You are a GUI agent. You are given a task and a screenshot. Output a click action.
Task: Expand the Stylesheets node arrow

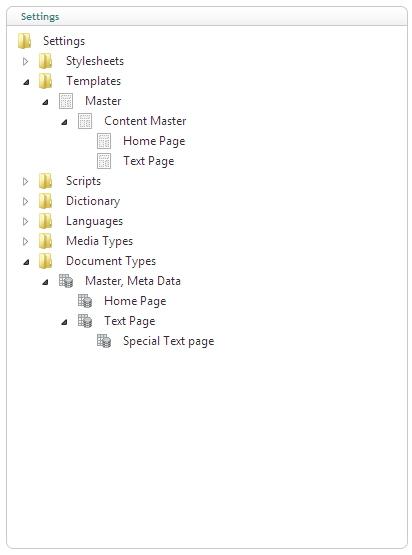[25, 61]
